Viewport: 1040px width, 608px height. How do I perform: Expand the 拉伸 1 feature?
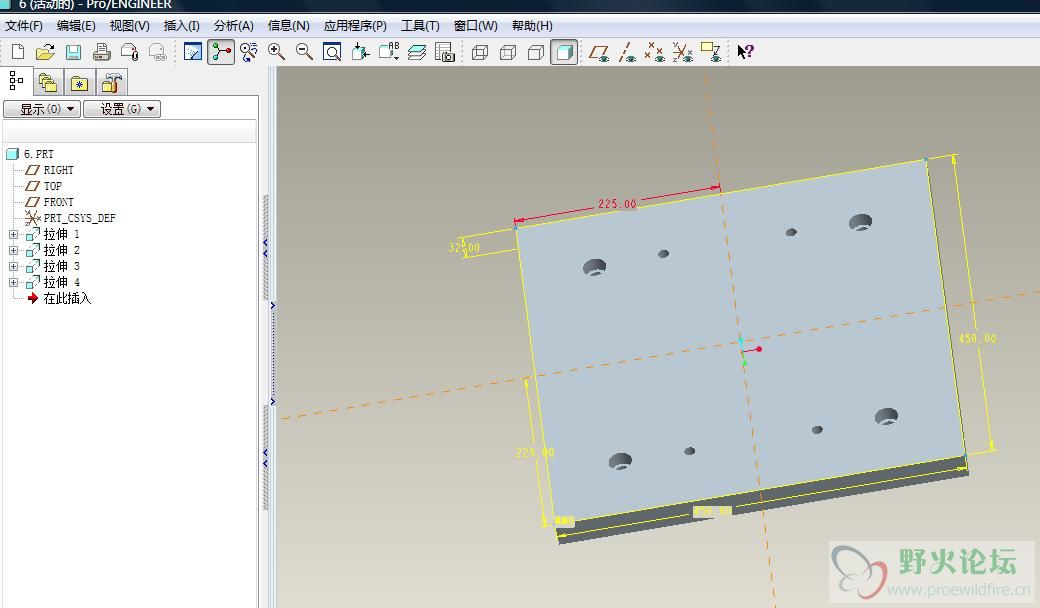pyautogui.click(x=13, y=234)
